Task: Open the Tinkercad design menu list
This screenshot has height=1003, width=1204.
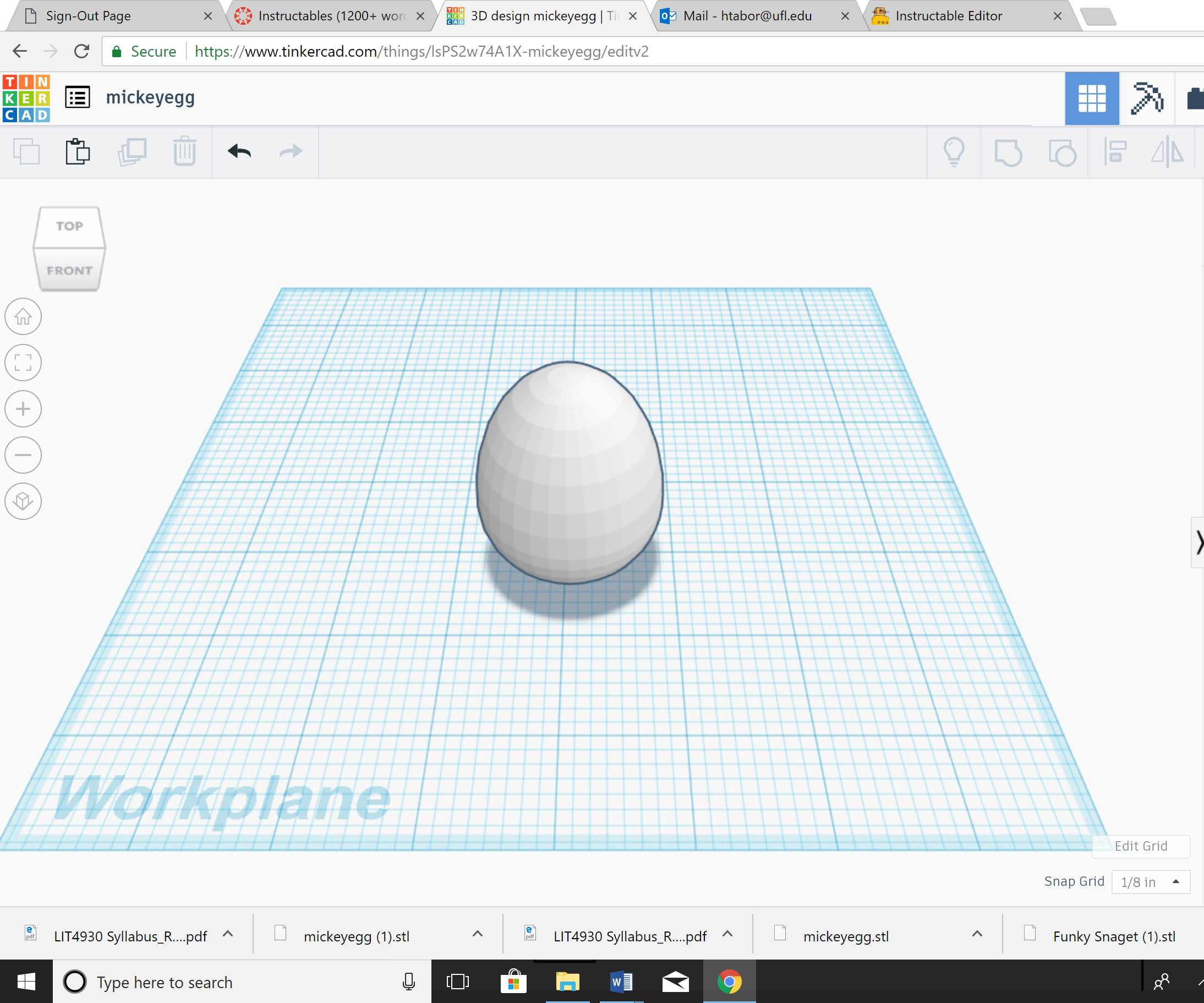Action: 78,97
